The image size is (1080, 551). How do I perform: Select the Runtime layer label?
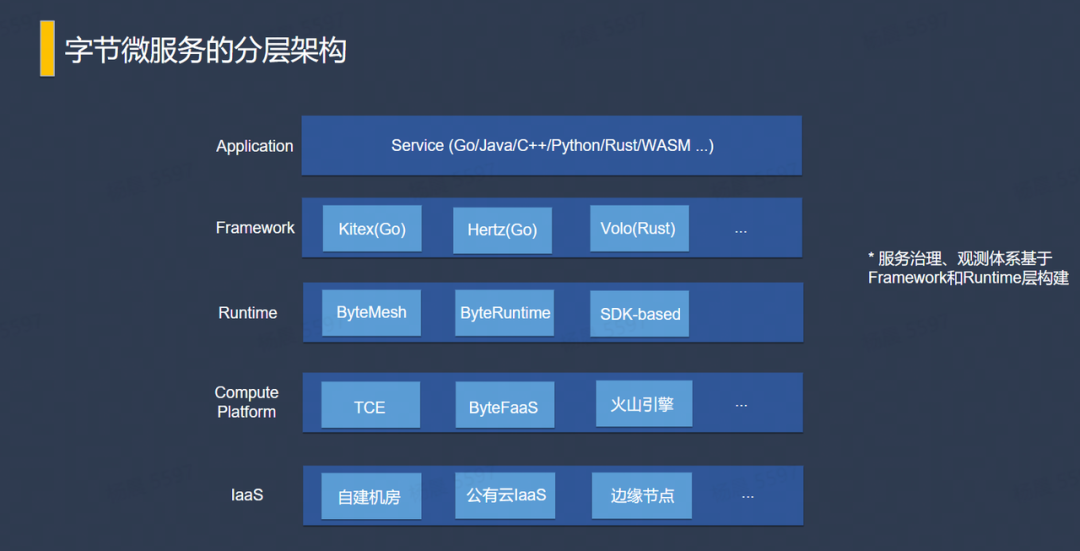pyautogui.click(x=248, y=313)
